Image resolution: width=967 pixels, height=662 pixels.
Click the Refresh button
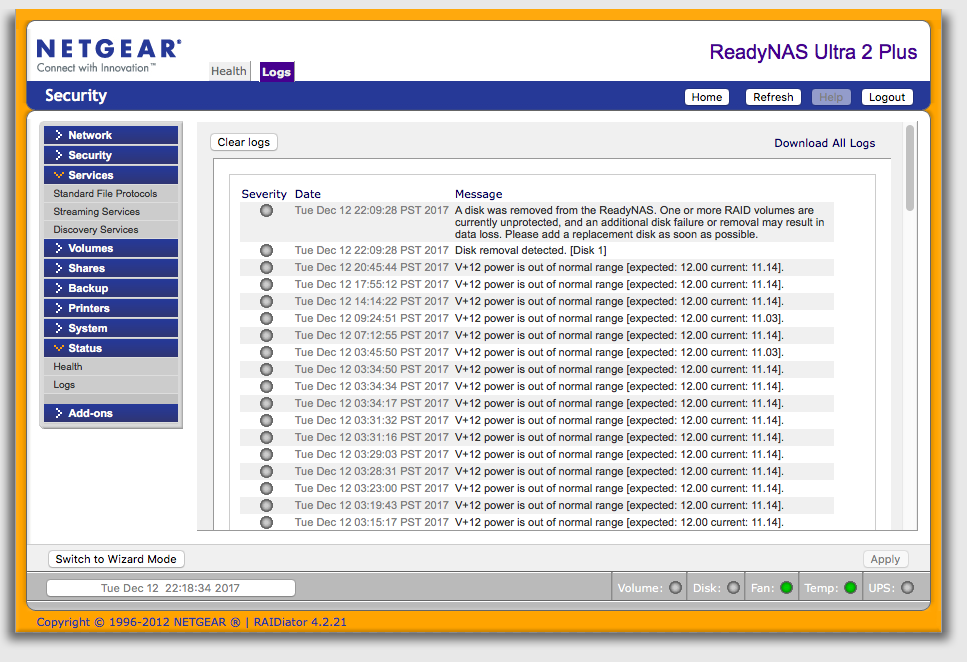(772, 97)
